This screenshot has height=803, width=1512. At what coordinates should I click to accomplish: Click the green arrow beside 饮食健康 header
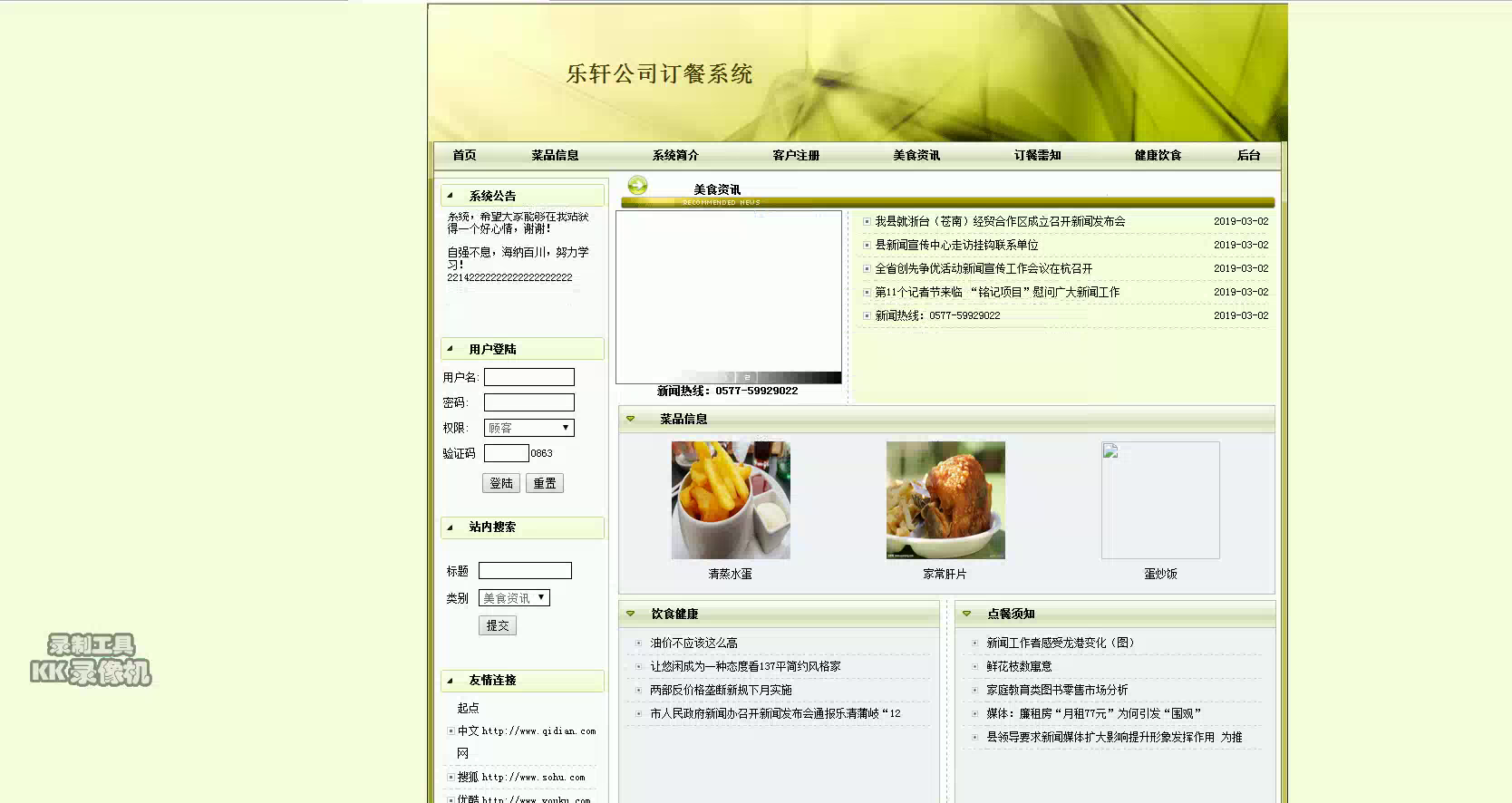click(x=631, y=614)
